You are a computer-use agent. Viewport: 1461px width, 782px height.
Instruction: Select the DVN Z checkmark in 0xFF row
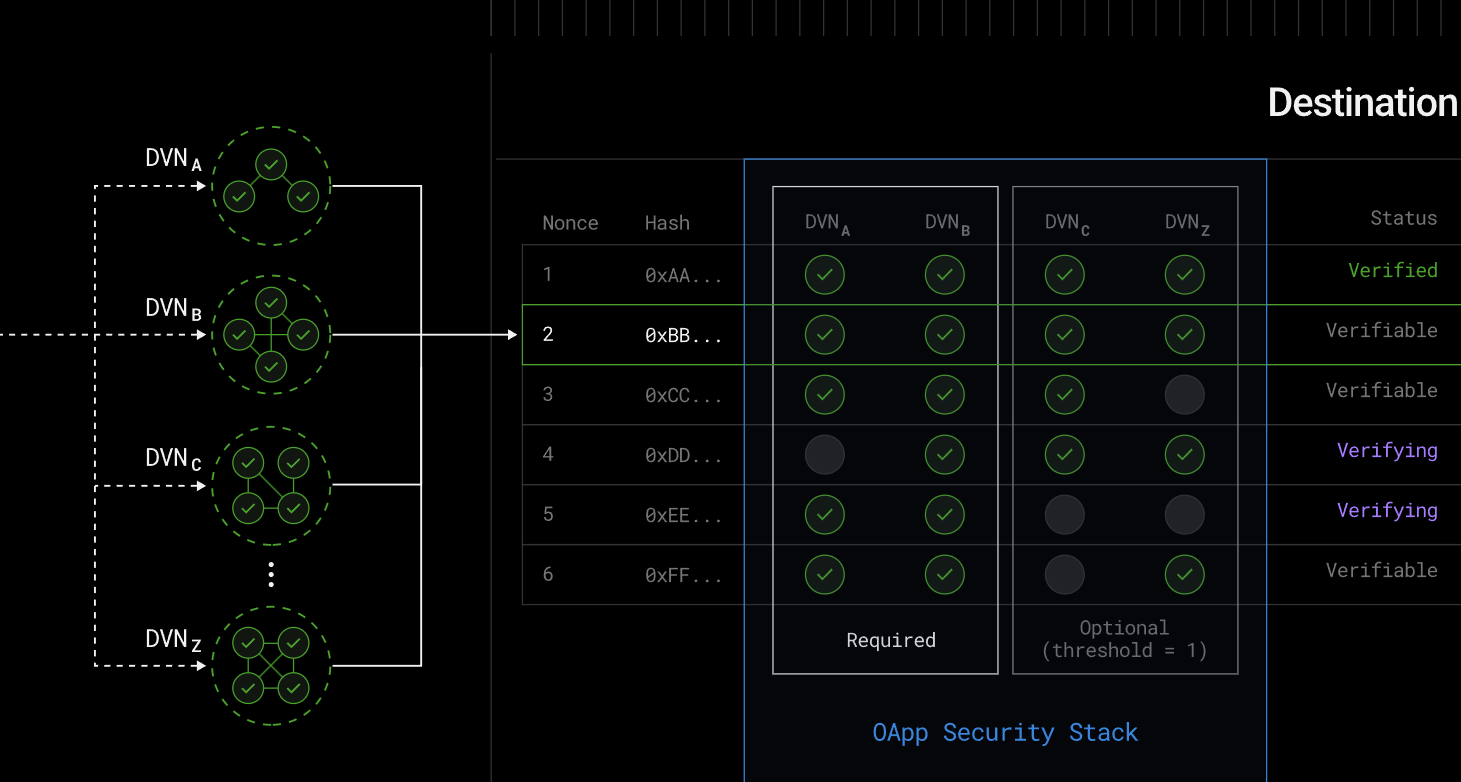pos(1185,575)
